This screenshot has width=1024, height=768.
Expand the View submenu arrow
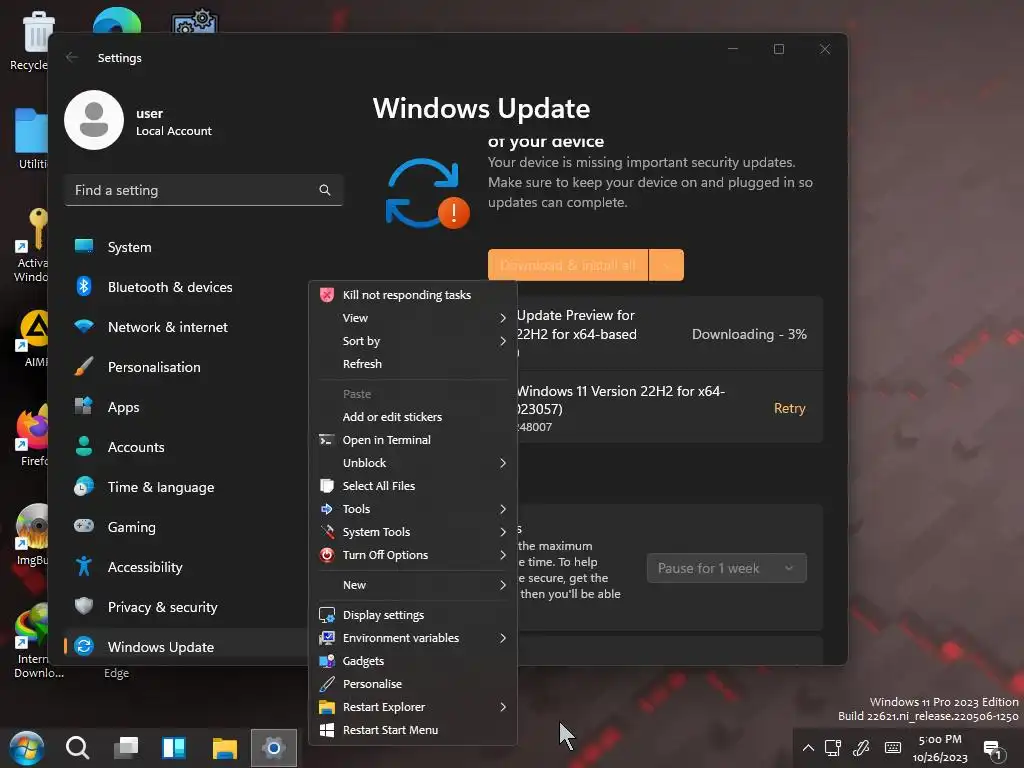point(503,318)
